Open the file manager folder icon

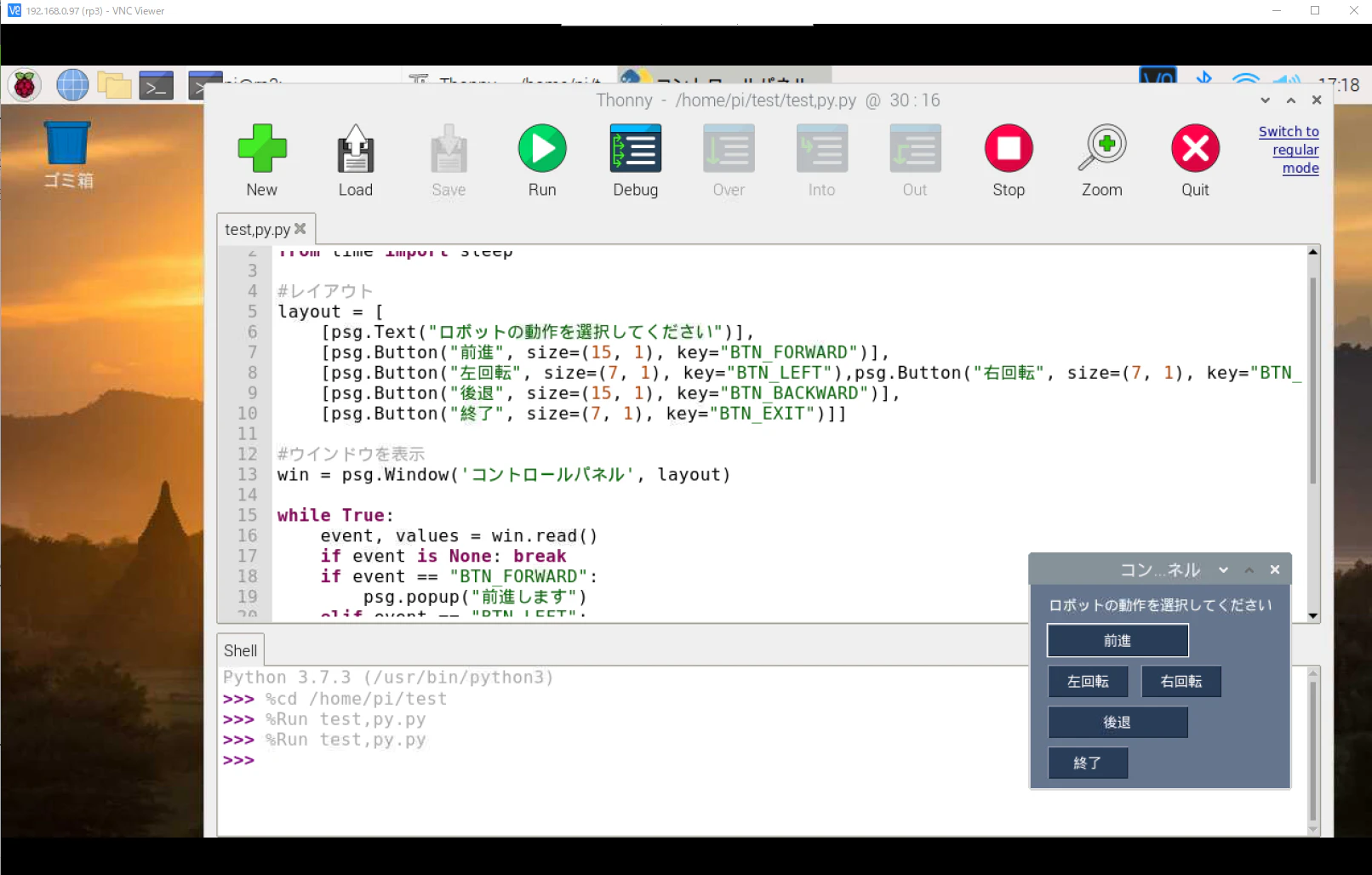(114, 85)
